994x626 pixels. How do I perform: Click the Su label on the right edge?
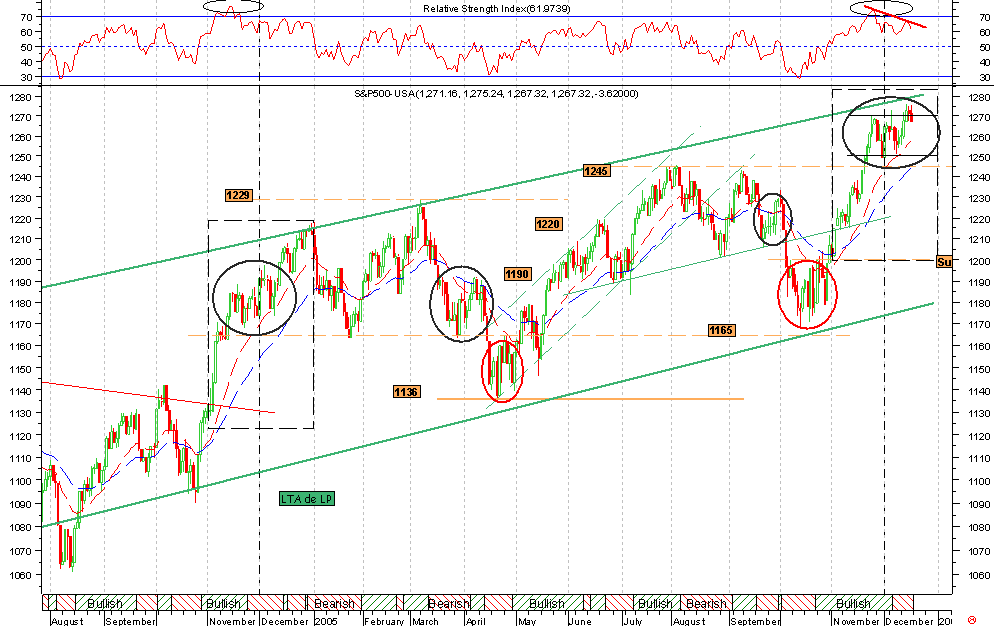(943, 262)
